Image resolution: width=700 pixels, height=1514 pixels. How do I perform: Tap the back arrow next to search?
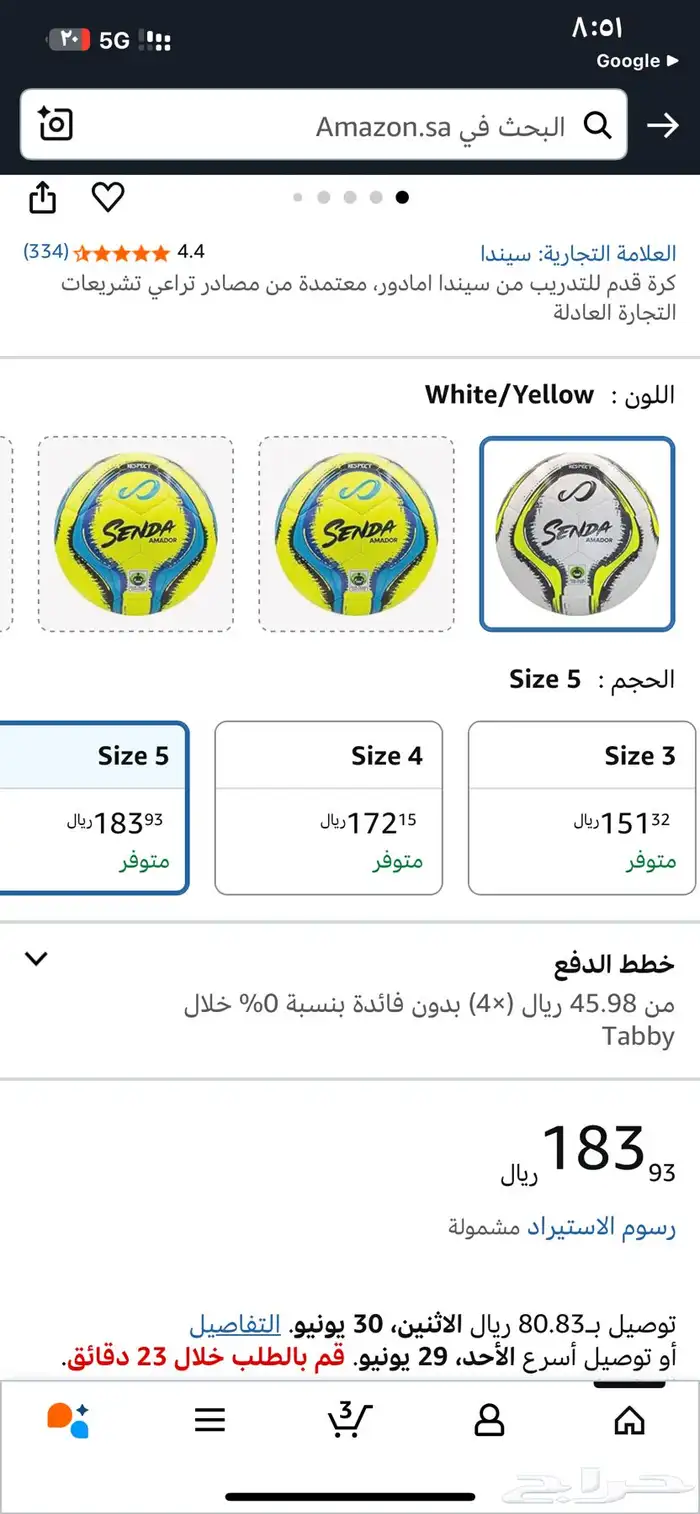(x=663, y=126)
